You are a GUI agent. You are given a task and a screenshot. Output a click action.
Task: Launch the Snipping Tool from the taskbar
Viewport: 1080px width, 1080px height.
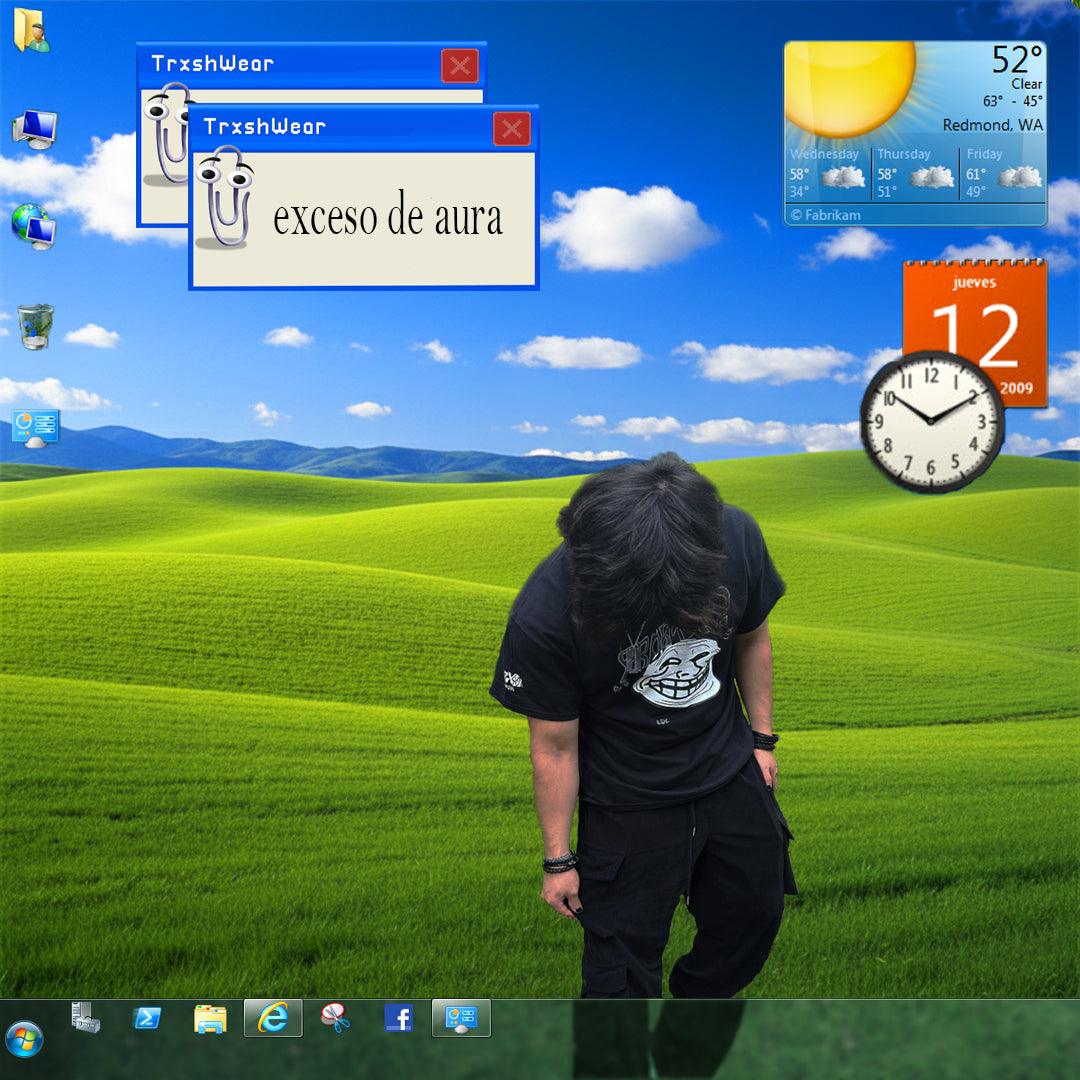tap(336, 1018)
